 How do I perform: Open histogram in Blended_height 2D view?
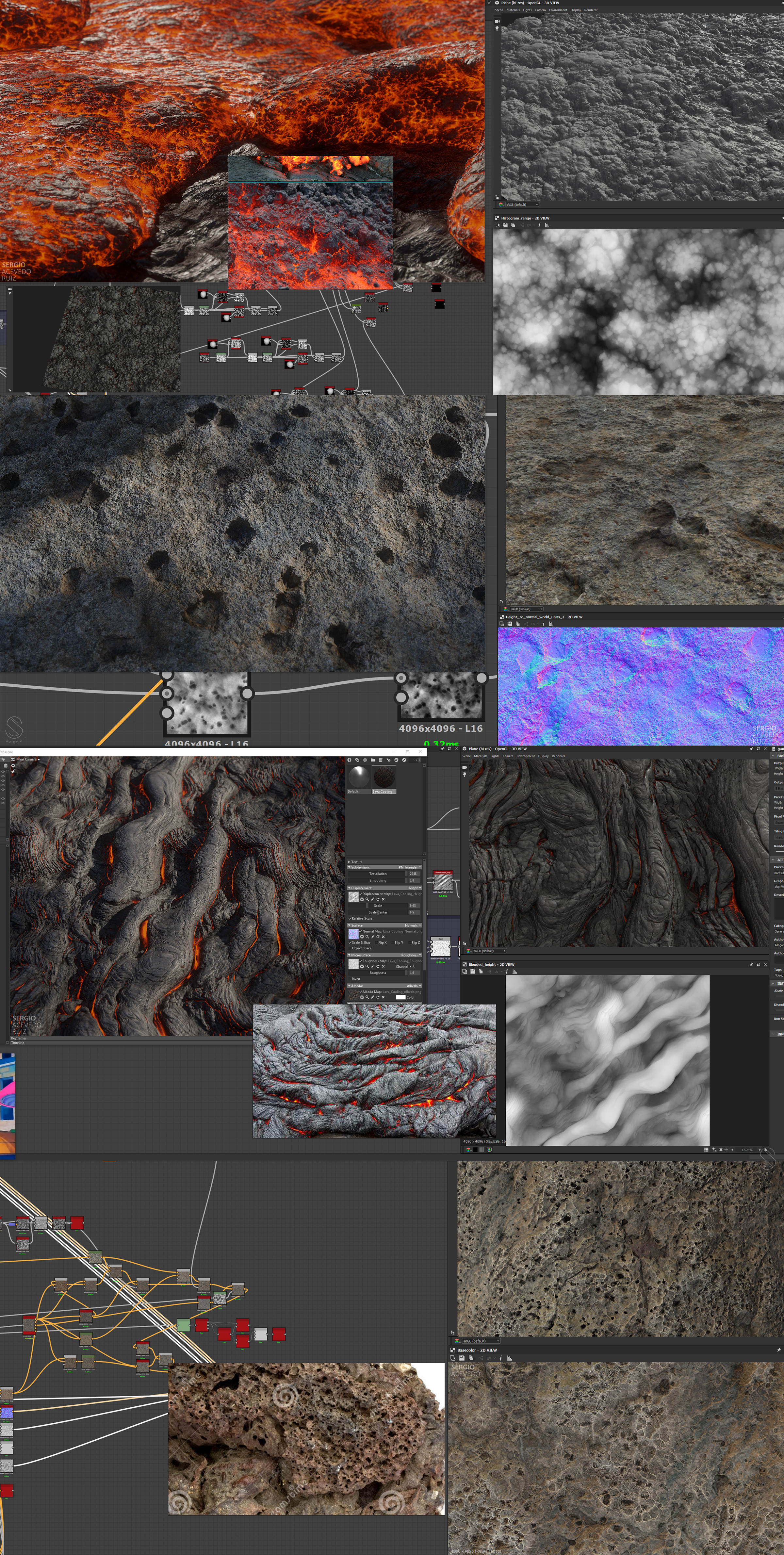515,971
